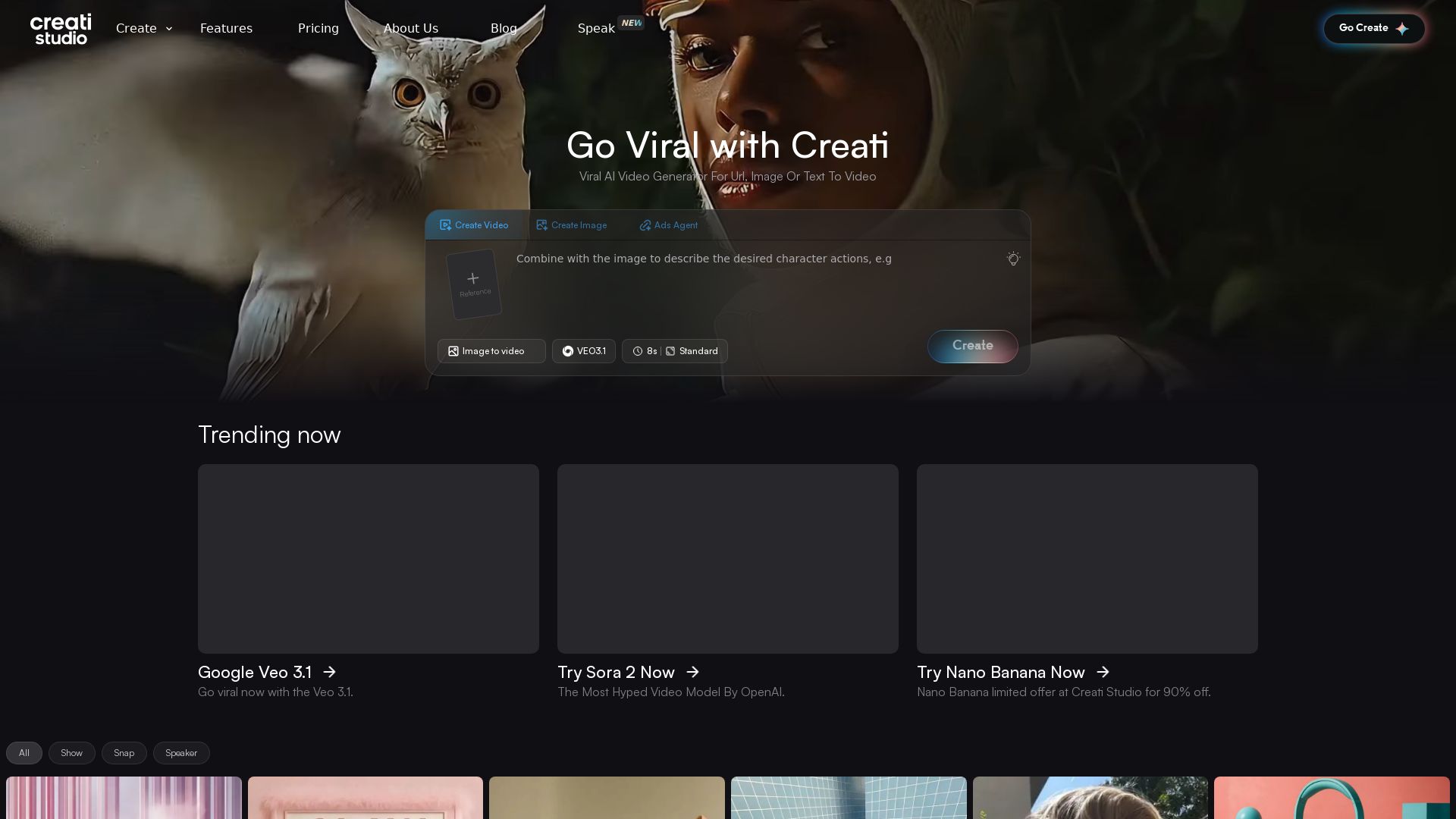Click the Go Create button
The height and width of the screenshot is (819, 1456).
(1374, 28)
